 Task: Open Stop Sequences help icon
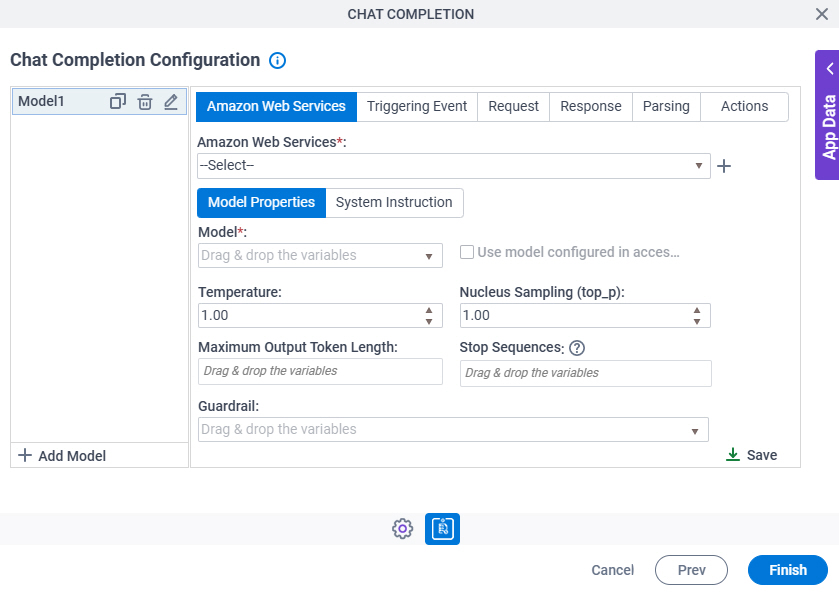[x=577, y=348]
